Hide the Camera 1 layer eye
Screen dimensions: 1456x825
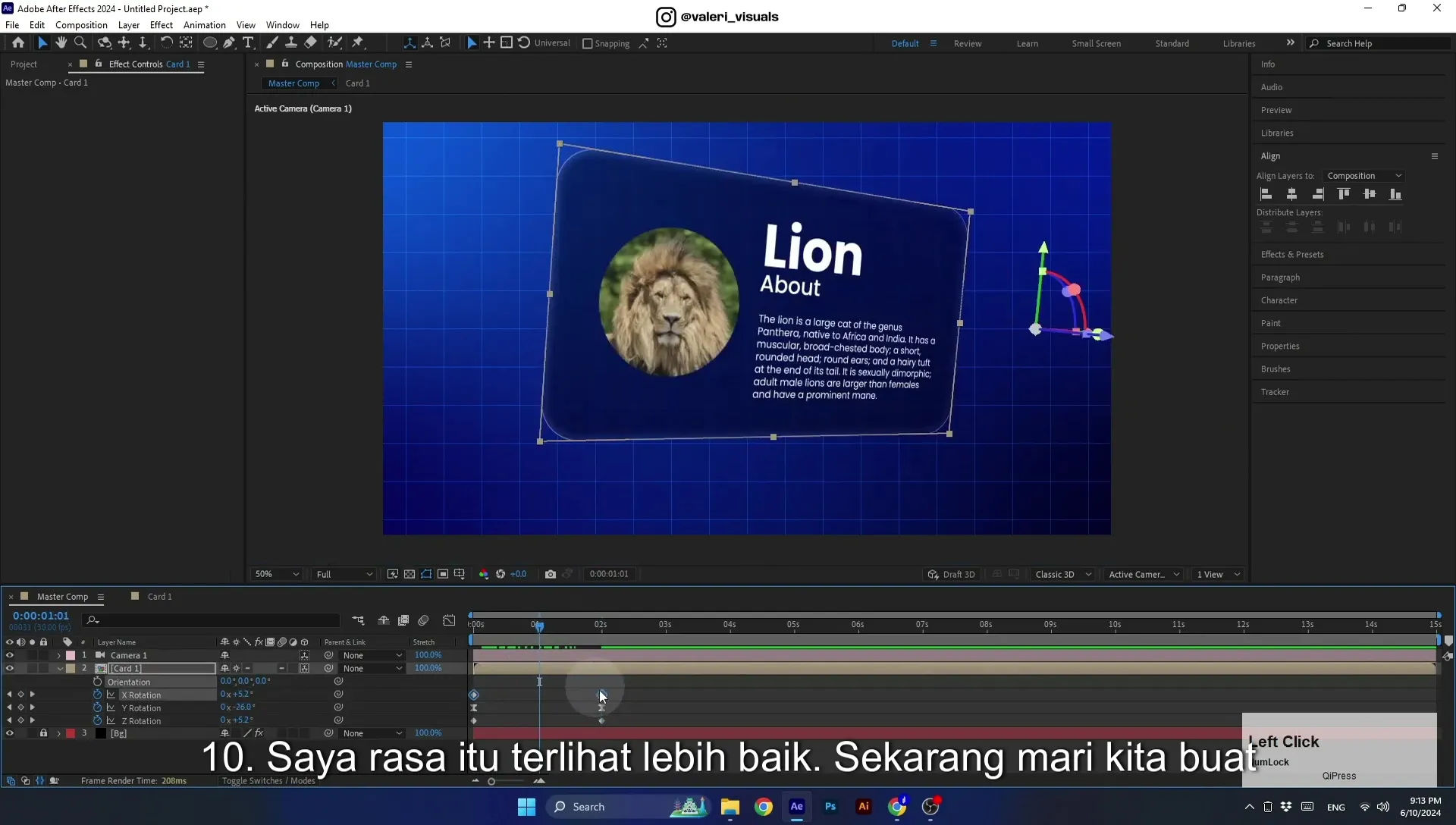pos(10,655)
